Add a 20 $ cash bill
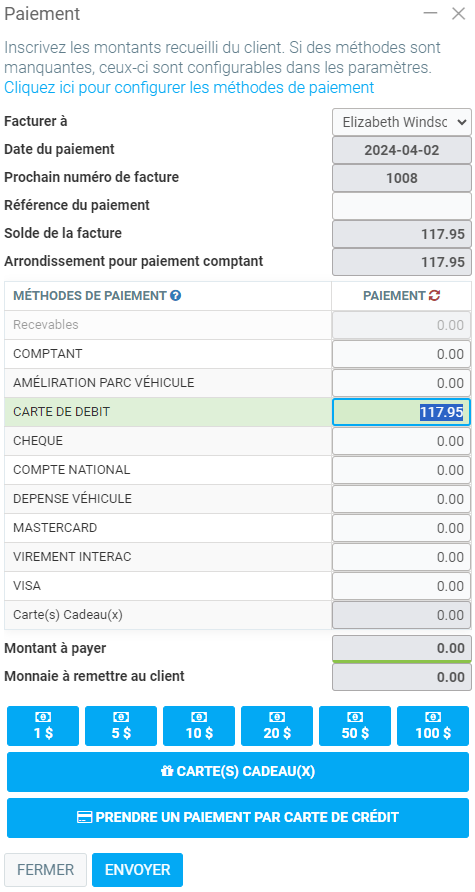Viewport: 475px width, 892px height. (x=277, y=726)
